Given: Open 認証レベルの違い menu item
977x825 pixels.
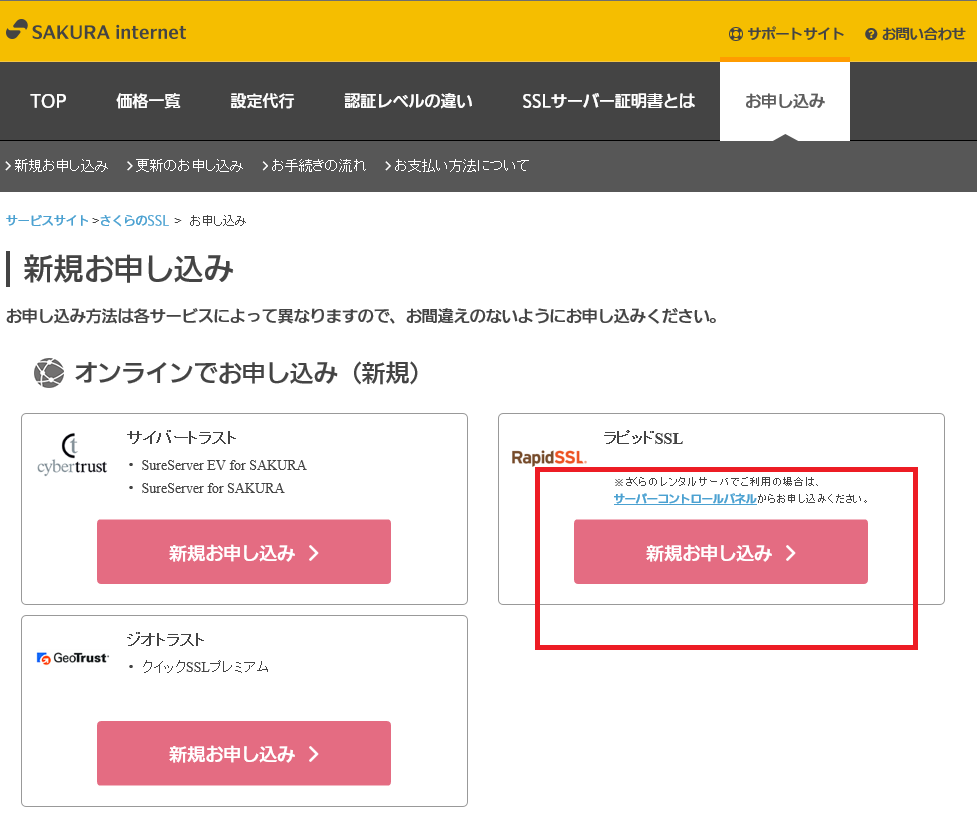Looking at the screenshot, I should pyautogui.click(x=409, y=101).
